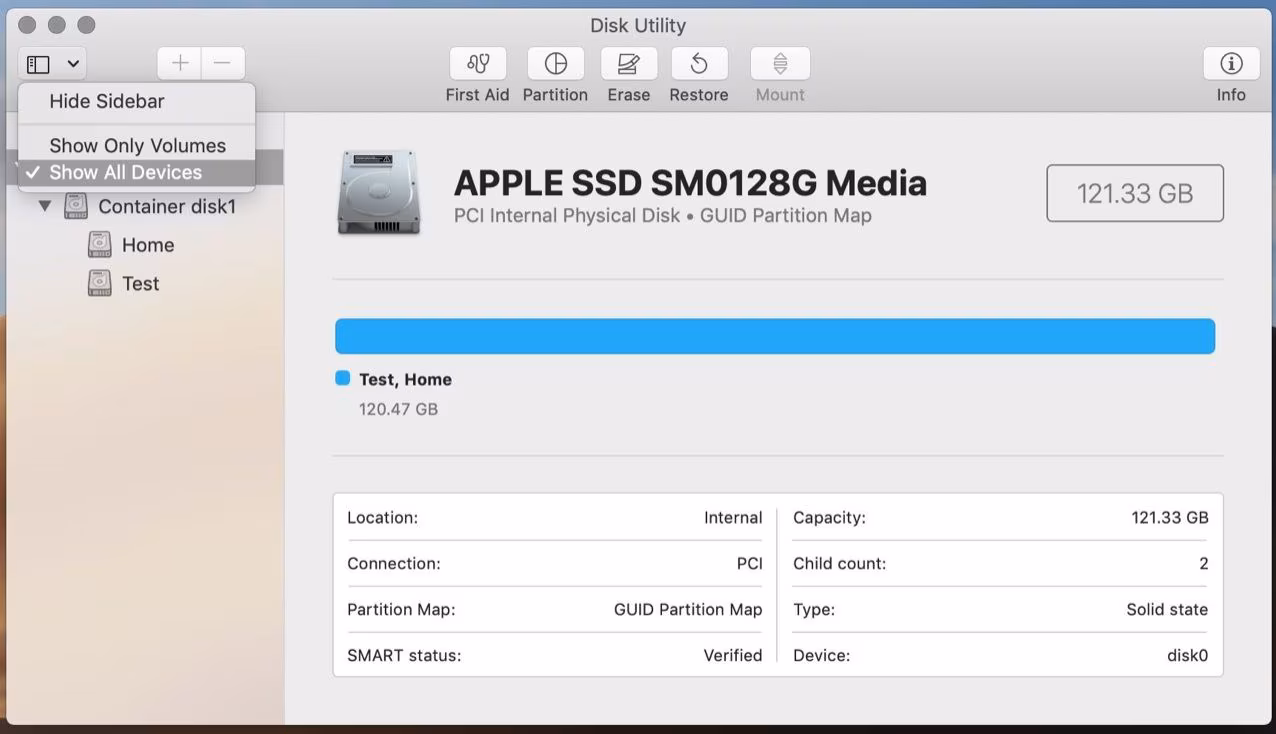Viewport: 1276px width, 734px height.
Task: Click the First Aid label
Action: 477,95
